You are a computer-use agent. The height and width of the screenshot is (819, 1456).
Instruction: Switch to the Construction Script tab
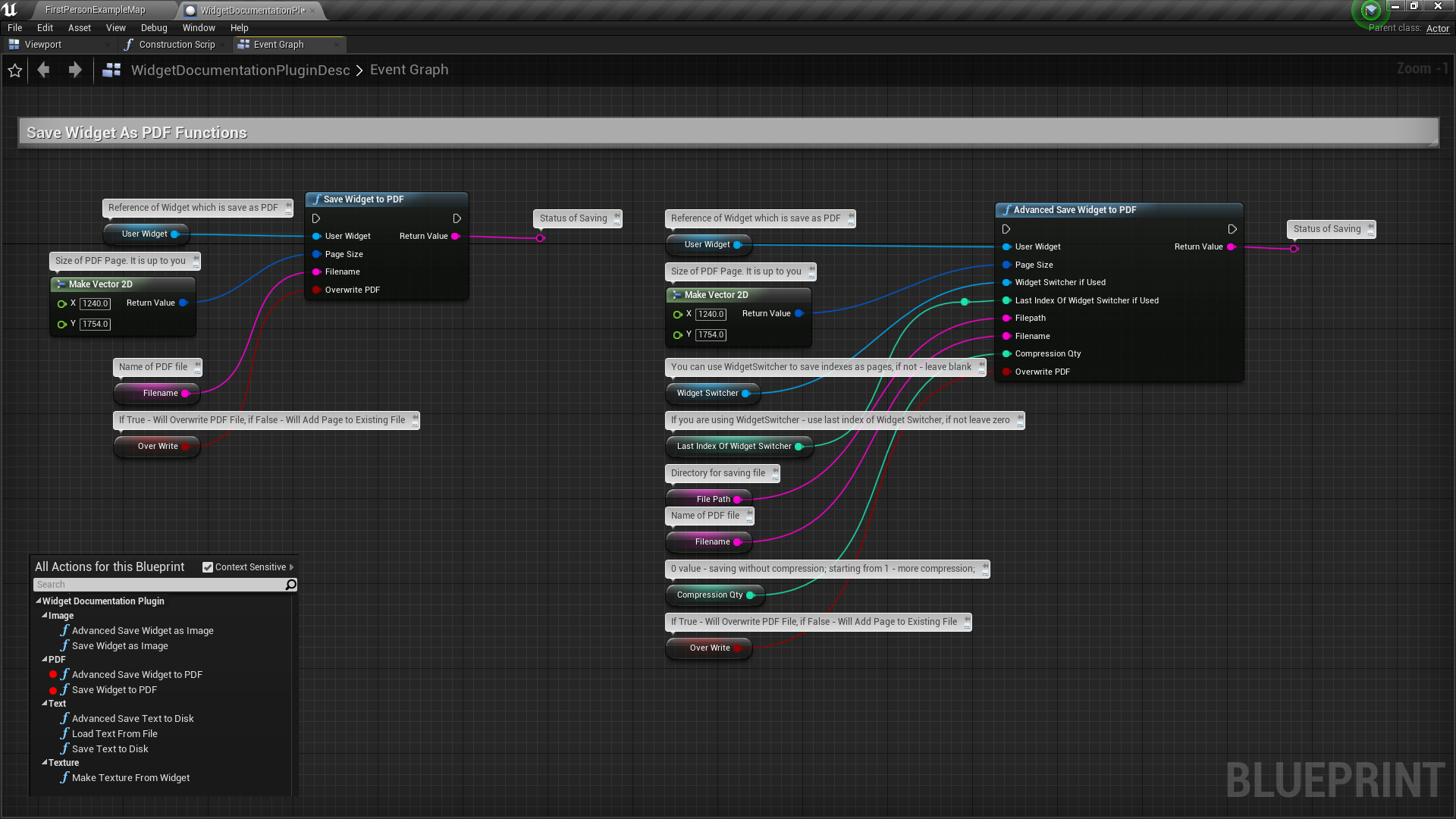coord(177,45)
